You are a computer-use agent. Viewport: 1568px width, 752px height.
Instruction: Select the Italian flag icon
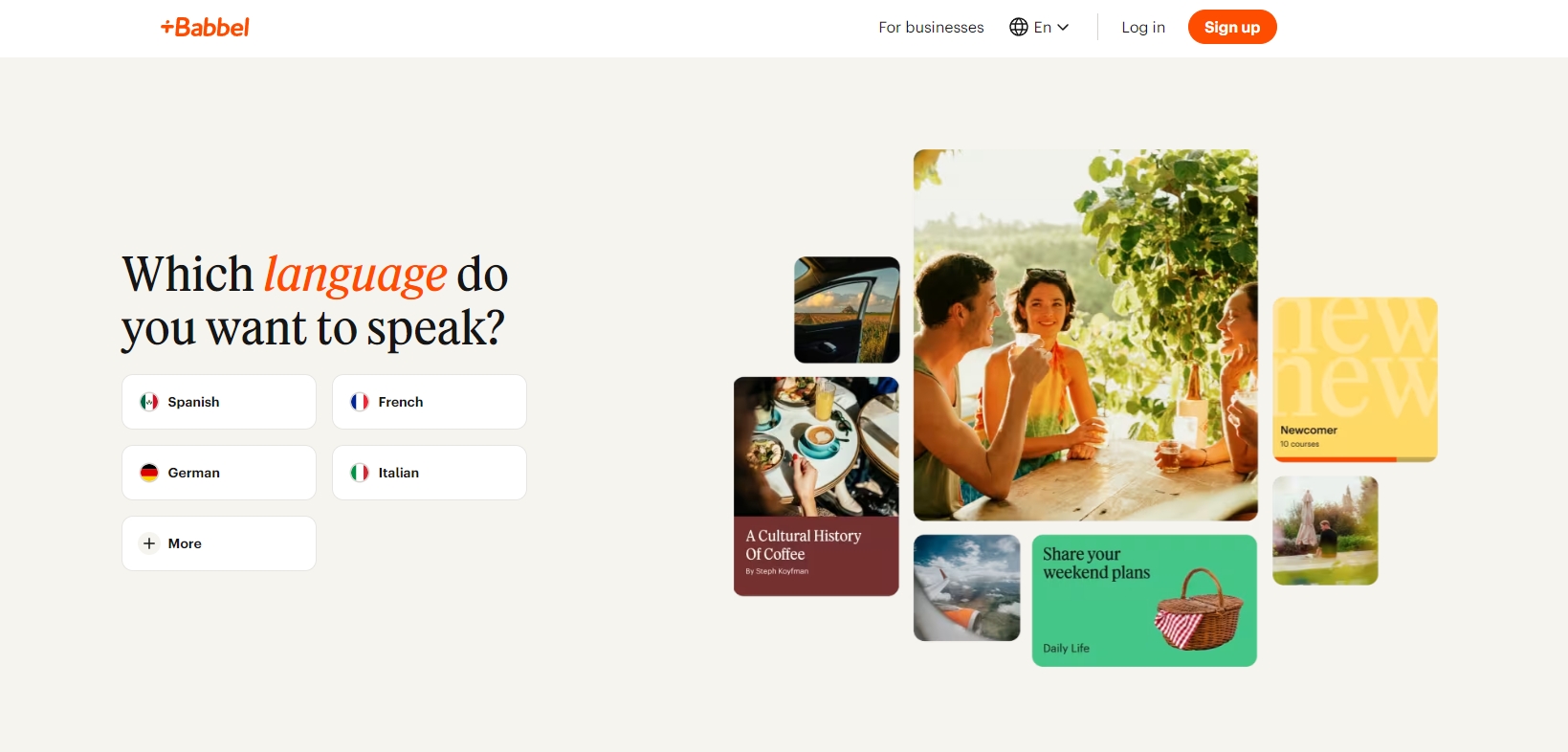pos(360,473)
